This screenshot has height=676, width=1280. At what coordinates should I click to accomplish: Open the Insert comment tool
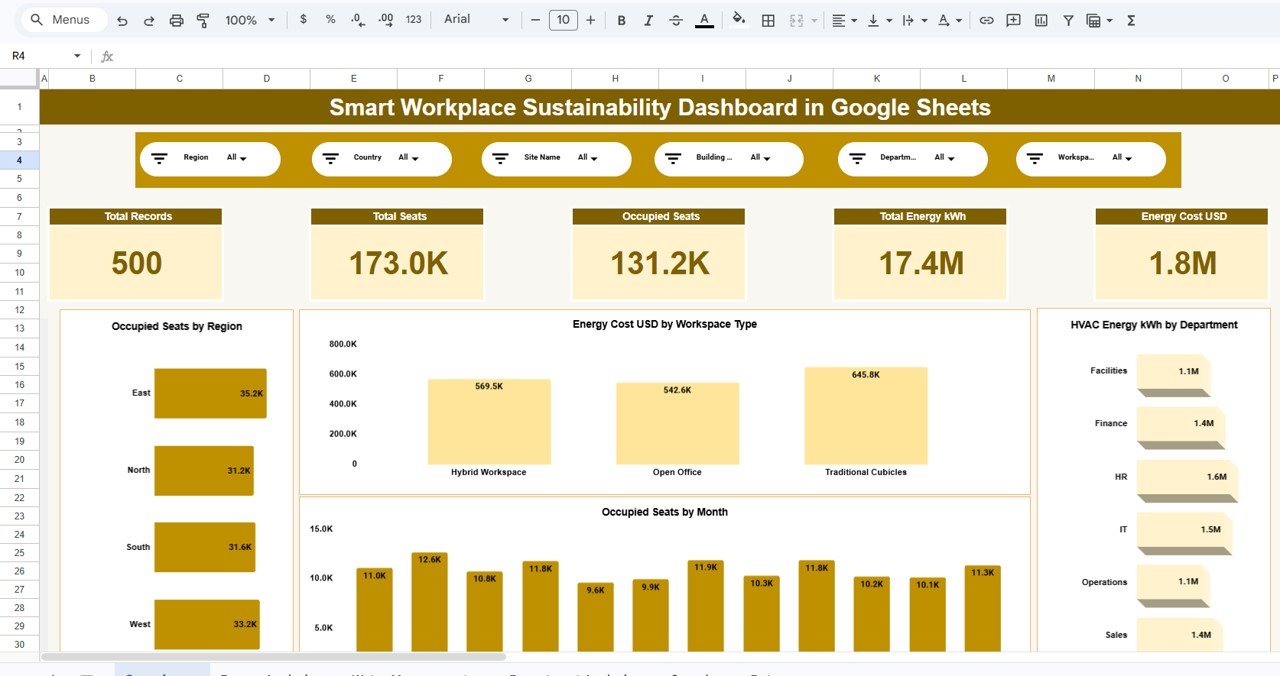1013,19
